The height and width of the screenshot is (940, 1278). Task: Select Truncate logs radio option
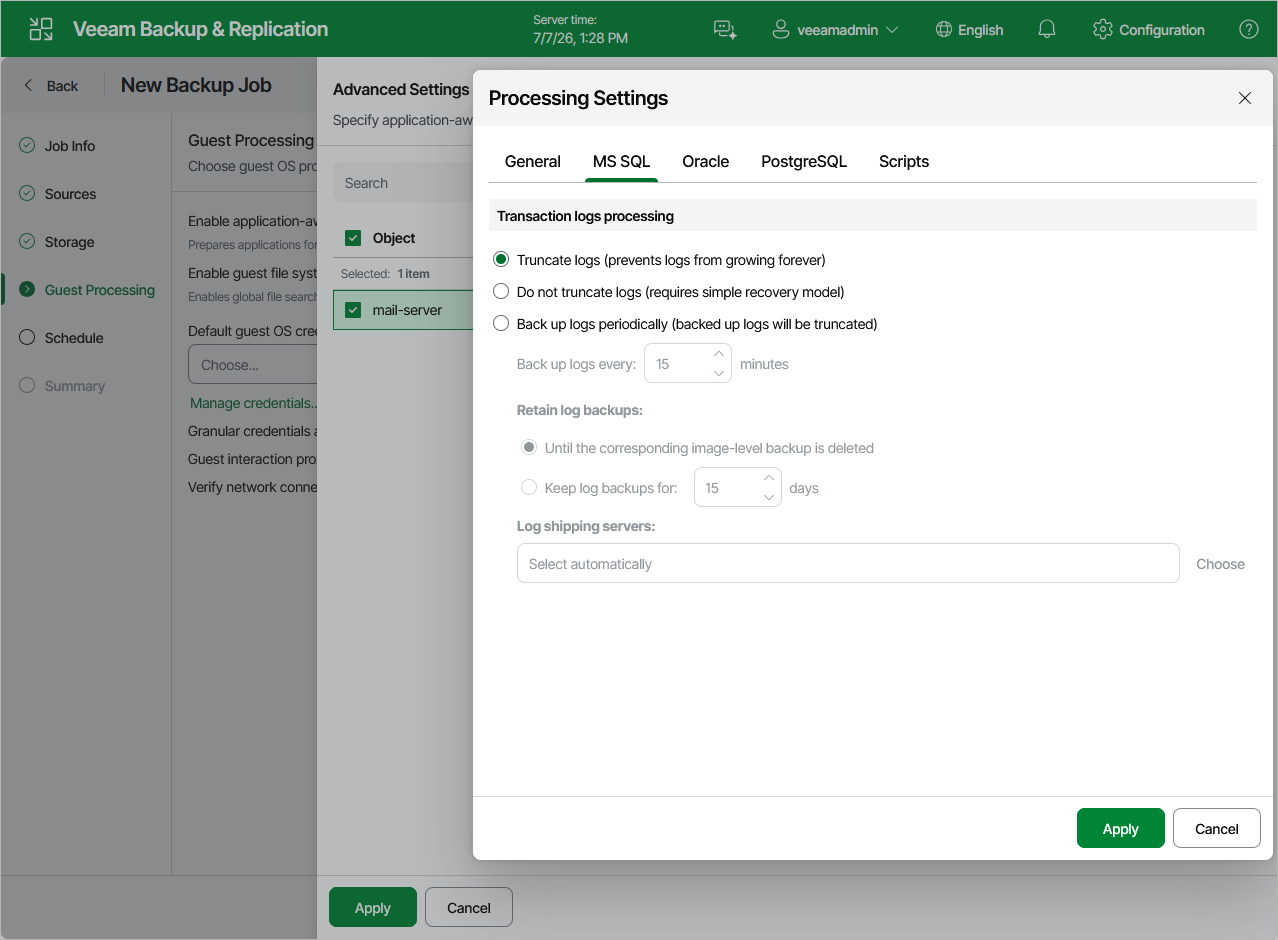coord(501,260)
